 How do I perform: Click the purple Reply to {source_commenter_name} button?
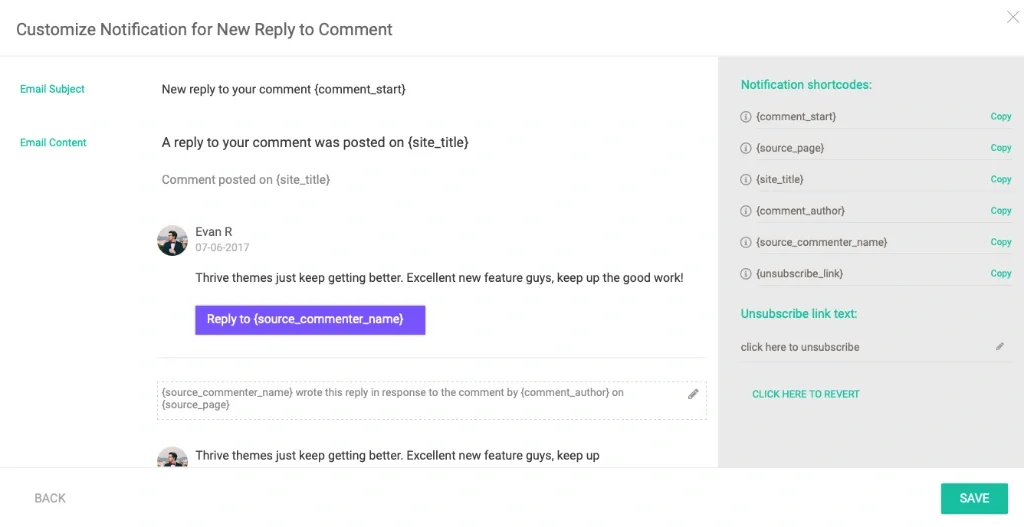click(x=310, y=320)
